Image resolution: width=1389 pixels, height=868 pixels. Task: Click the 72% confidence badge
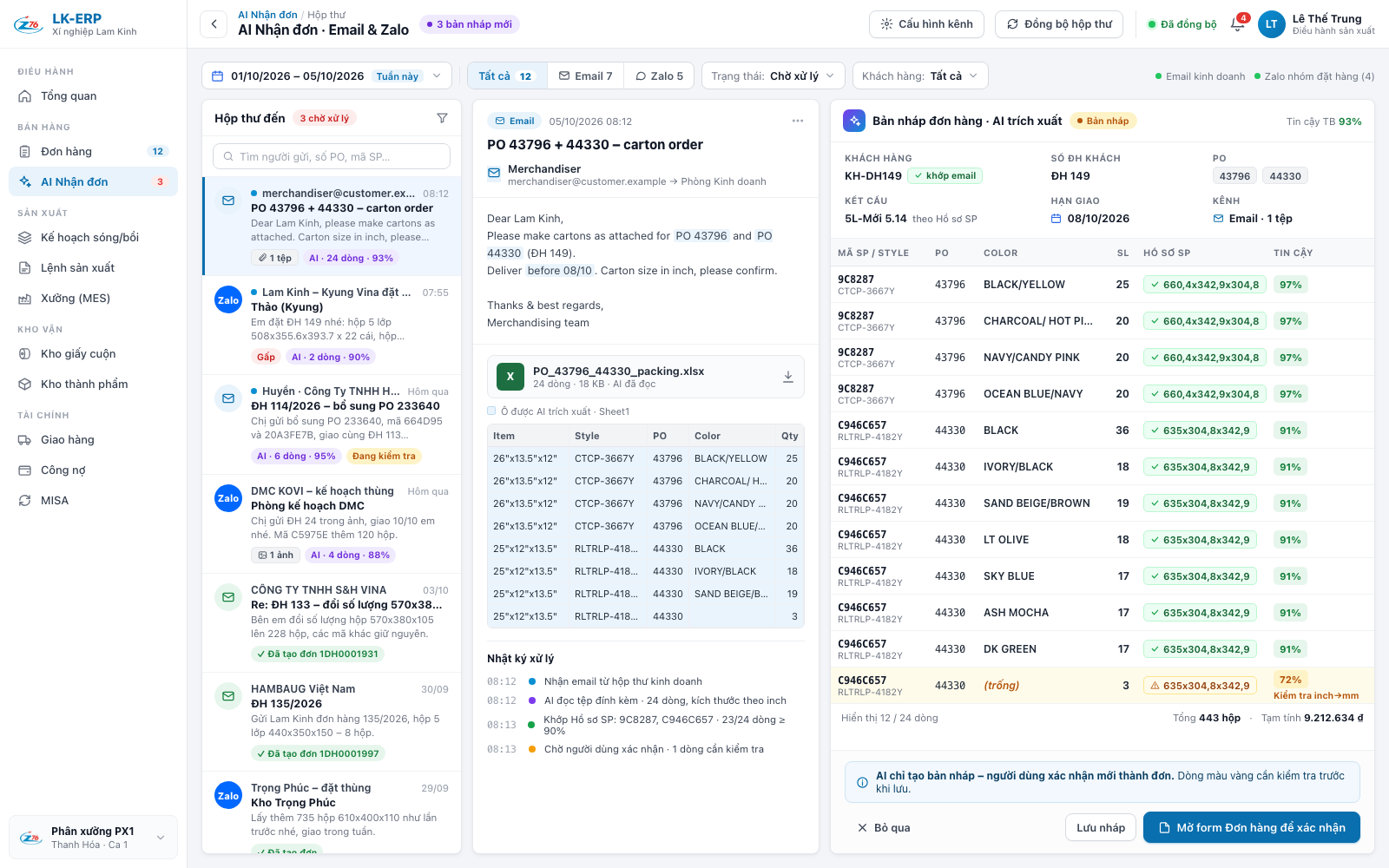(1291, 680)
